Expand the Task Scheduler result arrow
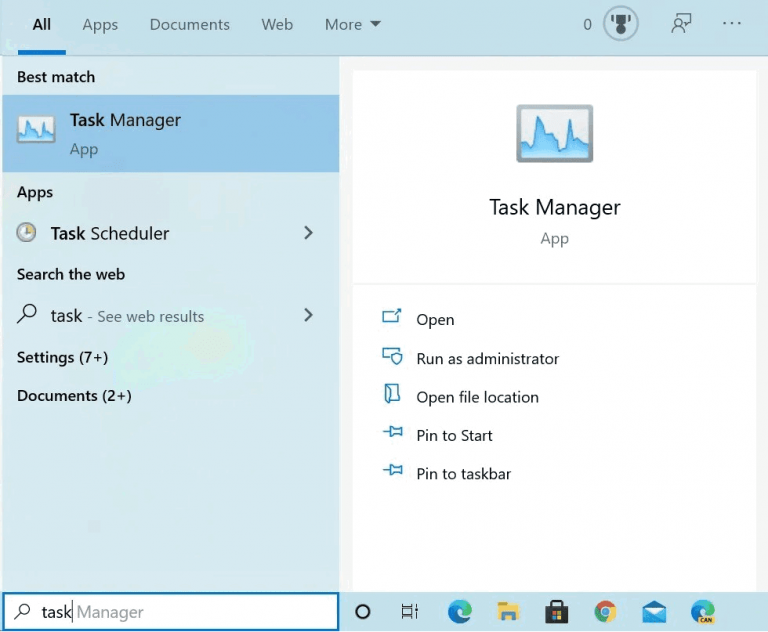768x632 pixels. pyautogui.click(x=308, y=233)
